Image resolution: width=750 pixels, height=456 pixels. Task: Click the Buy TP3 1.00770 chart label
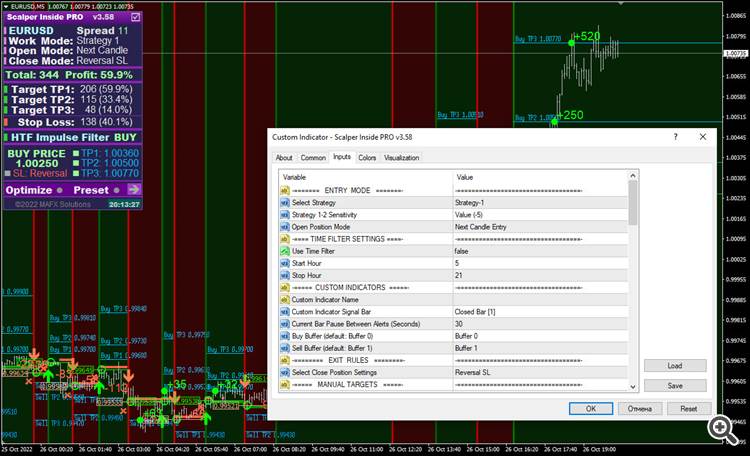tap(538, 39)
